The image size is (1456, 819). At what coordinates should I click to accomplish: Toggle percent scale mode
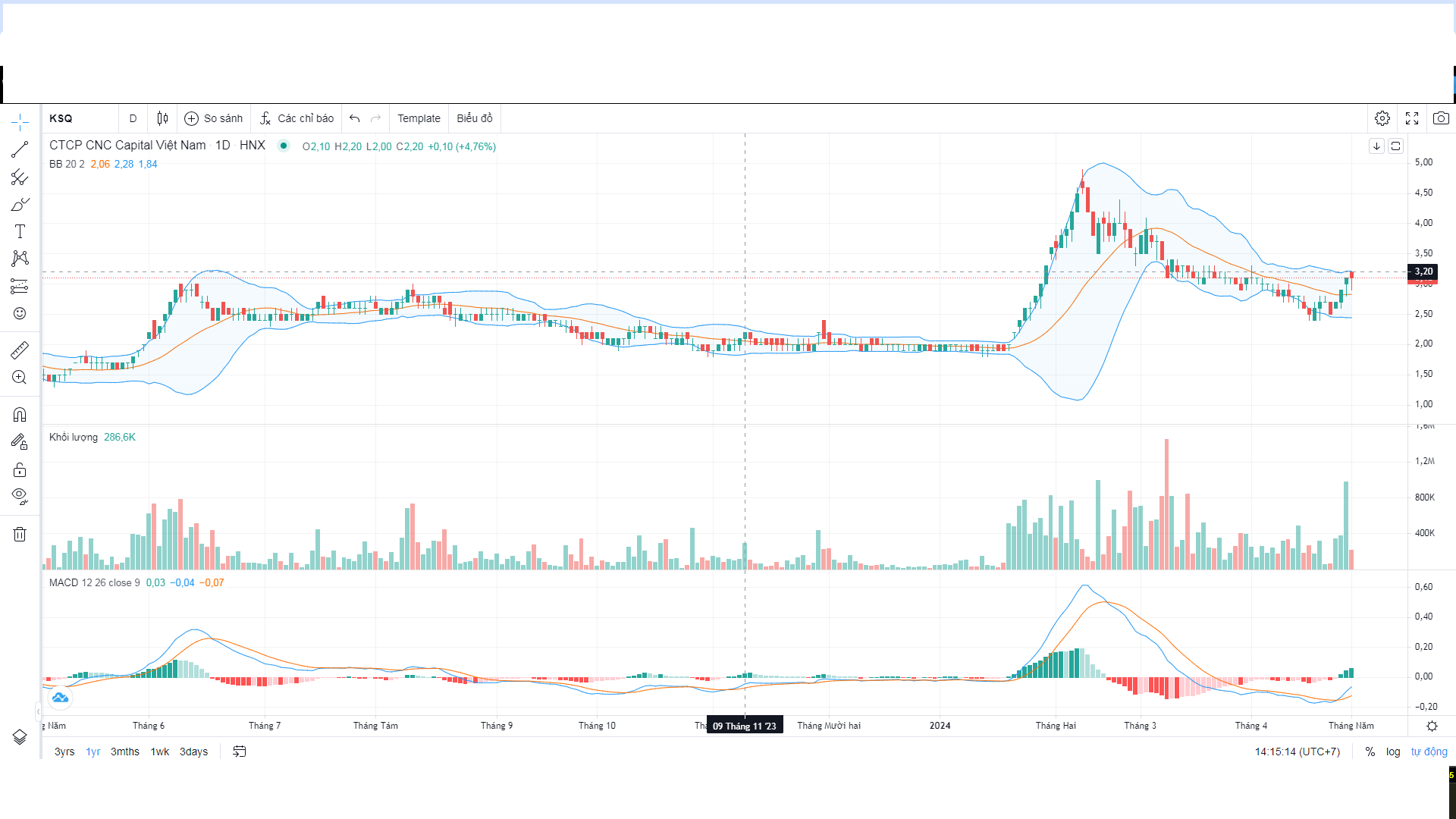(1370, 752)
